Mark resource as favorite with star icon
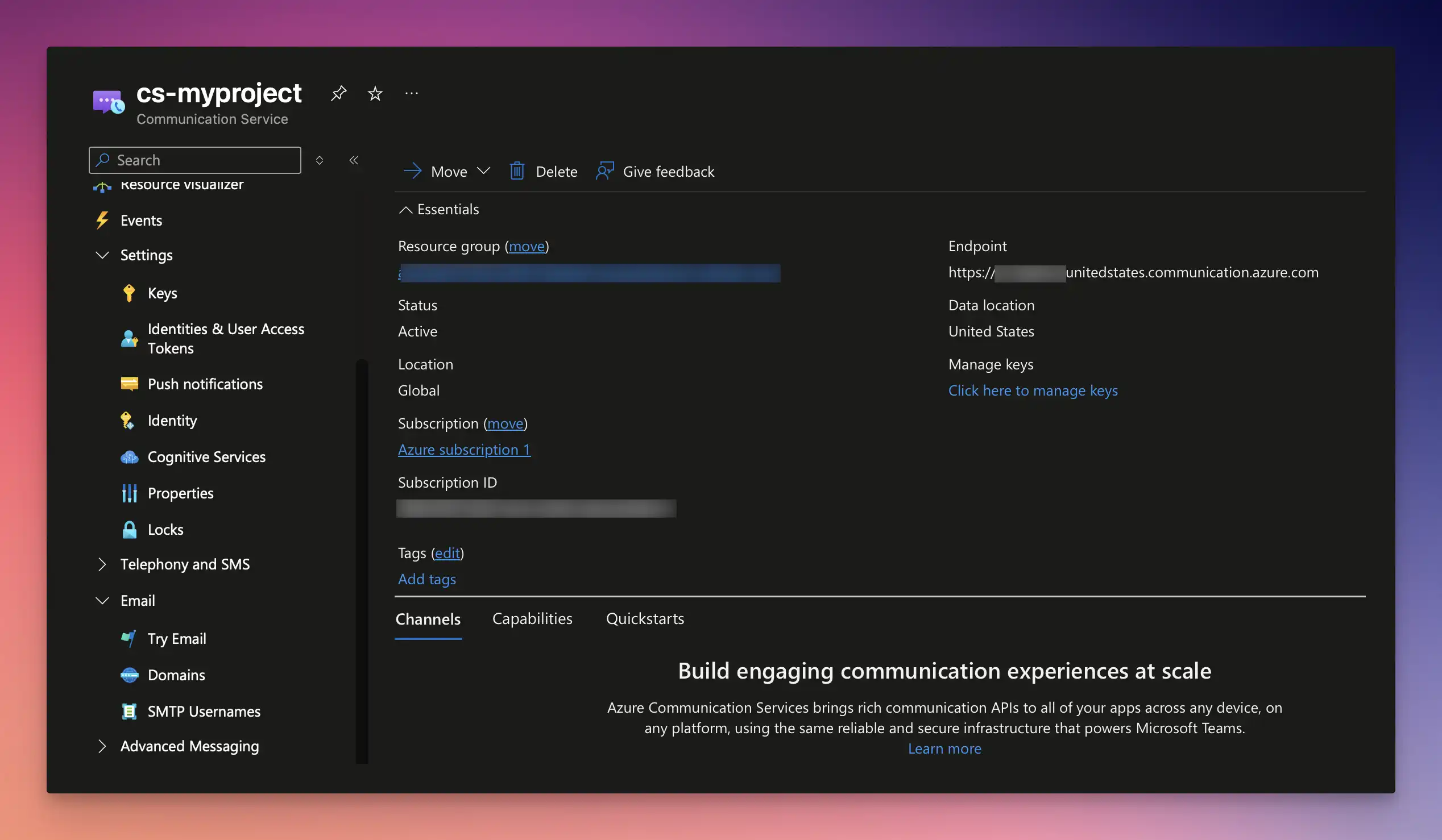 pyautogui.click(x=375, y=93)
